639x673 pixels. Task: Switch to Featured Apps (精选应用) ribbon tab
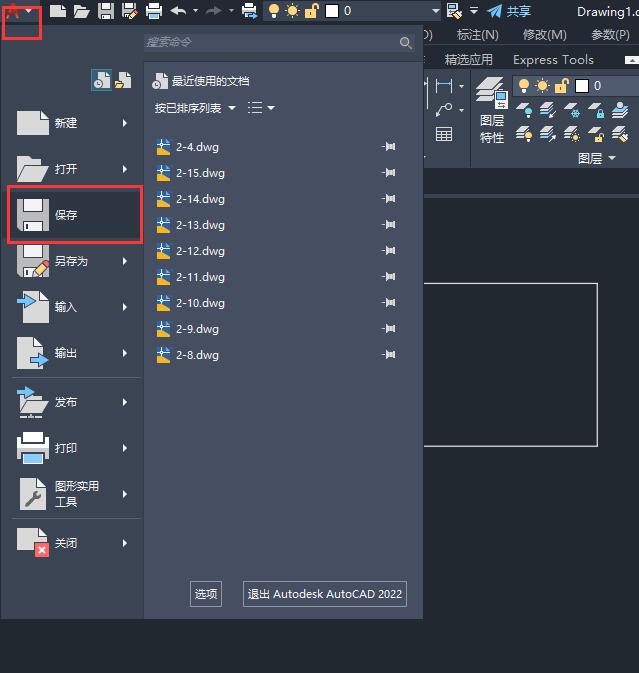[469, 60]
